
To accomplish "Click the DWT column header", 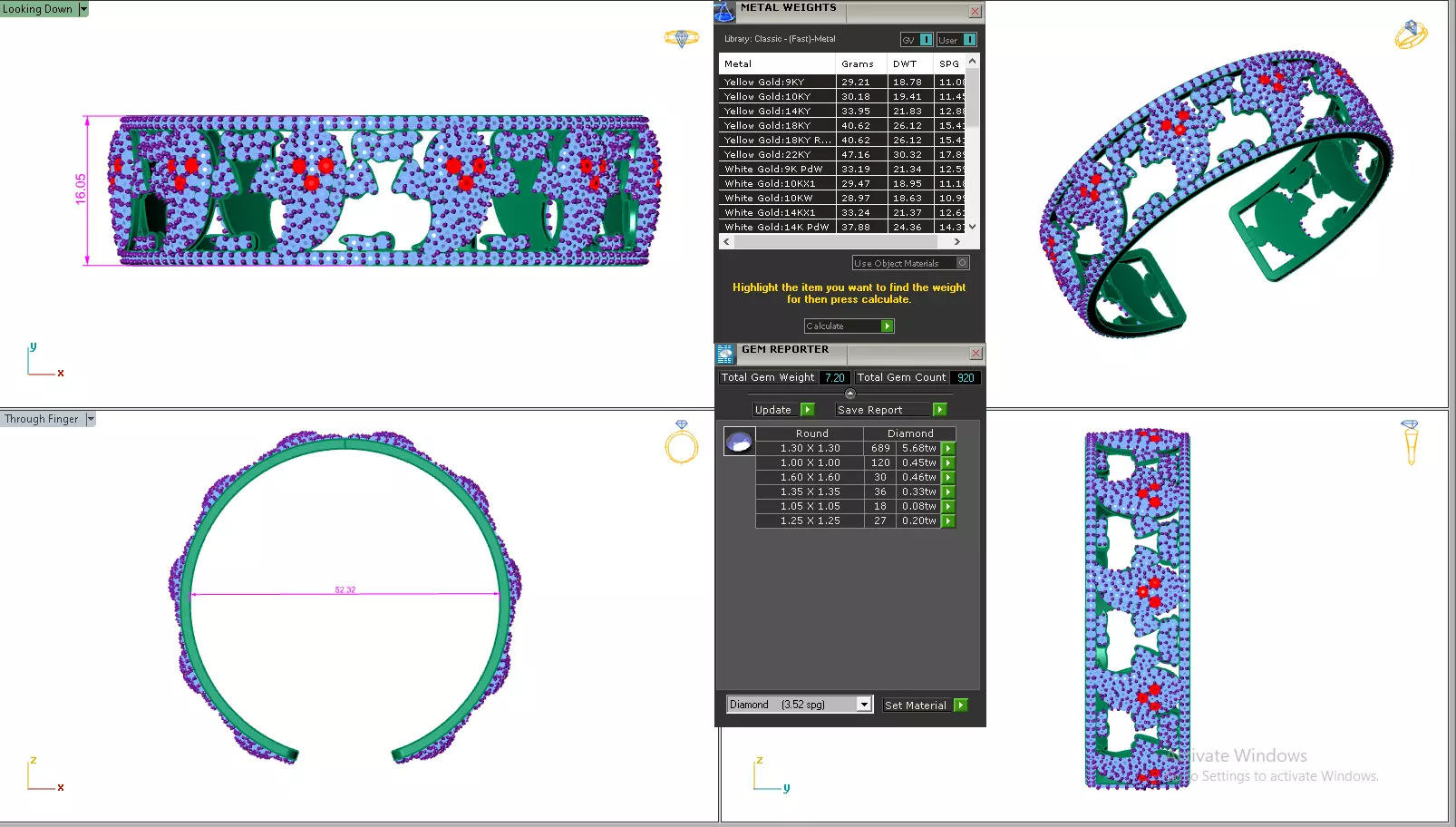I will coord(909,64).
